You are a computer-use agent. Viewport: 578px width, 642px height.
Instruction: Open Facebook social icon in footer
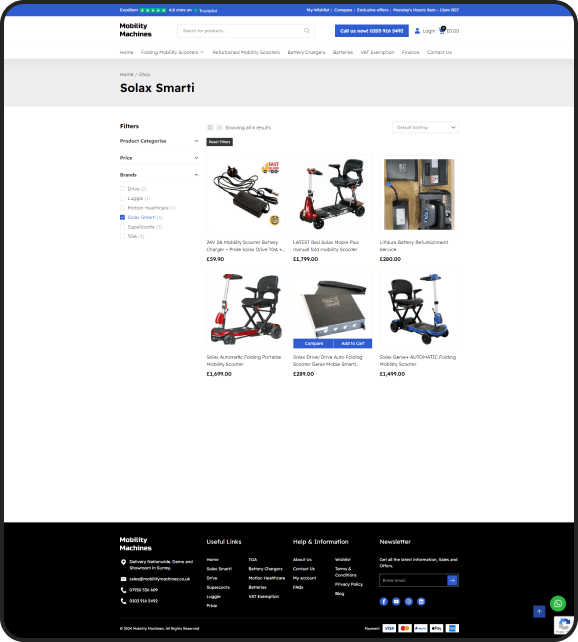tap(384, 601)
